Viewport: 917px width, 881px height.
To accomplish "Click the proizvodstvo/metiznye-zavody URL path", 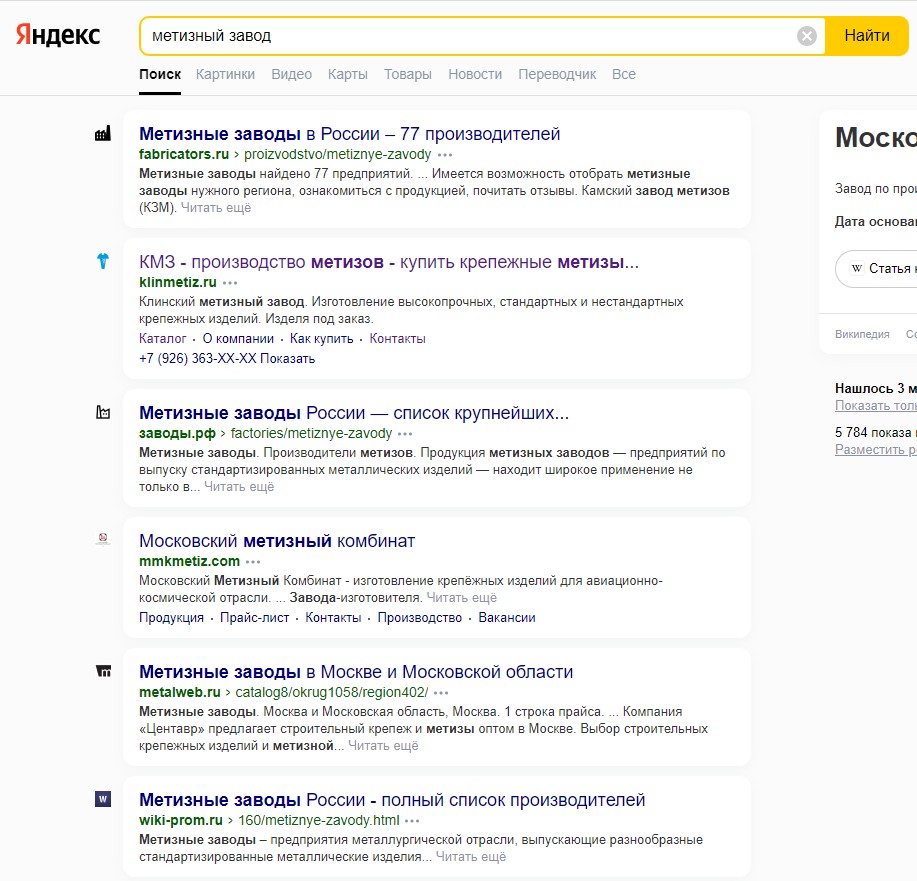I will [337, 154].
